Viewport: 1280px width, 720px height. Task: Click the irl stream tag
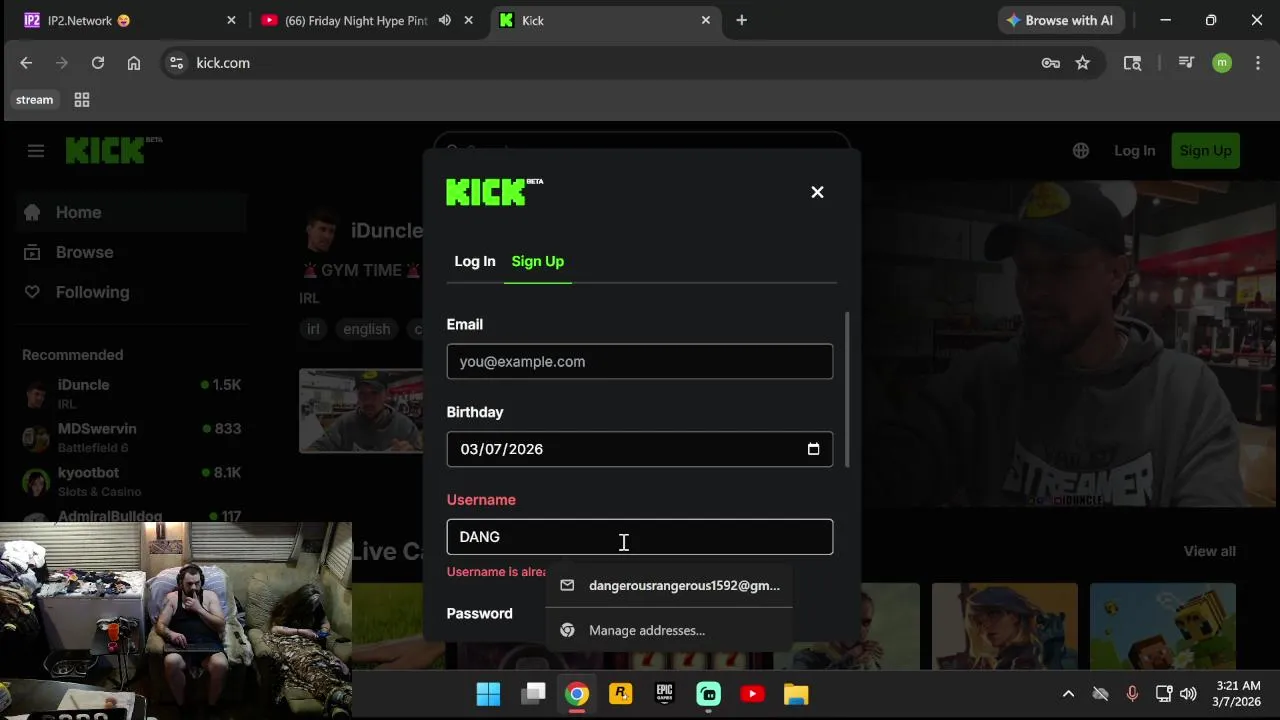(314, 329)
